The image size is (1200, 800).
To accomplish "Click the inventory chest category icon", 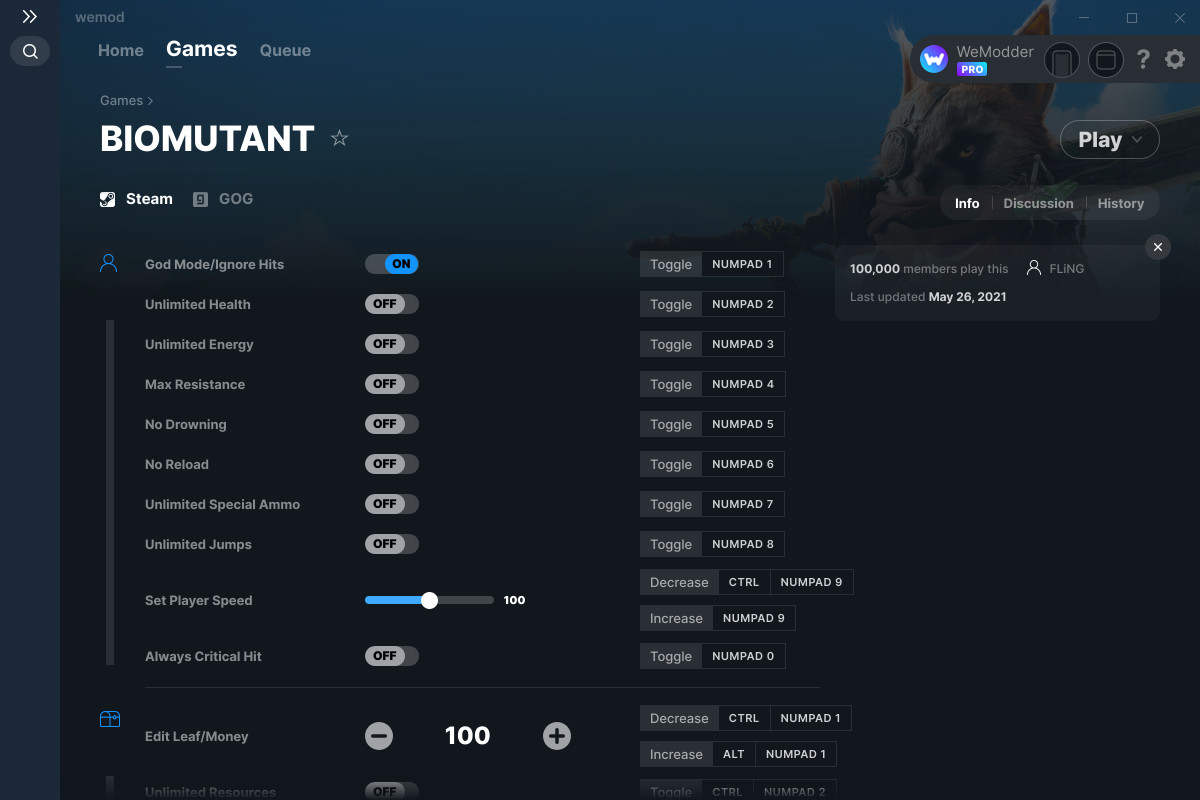I will 109,719.
